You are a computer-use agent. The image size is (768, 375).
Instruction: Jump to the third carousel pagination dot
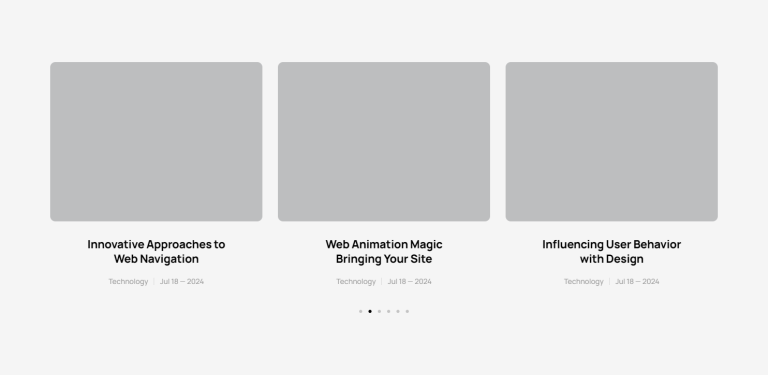click(x=379, y=311)
